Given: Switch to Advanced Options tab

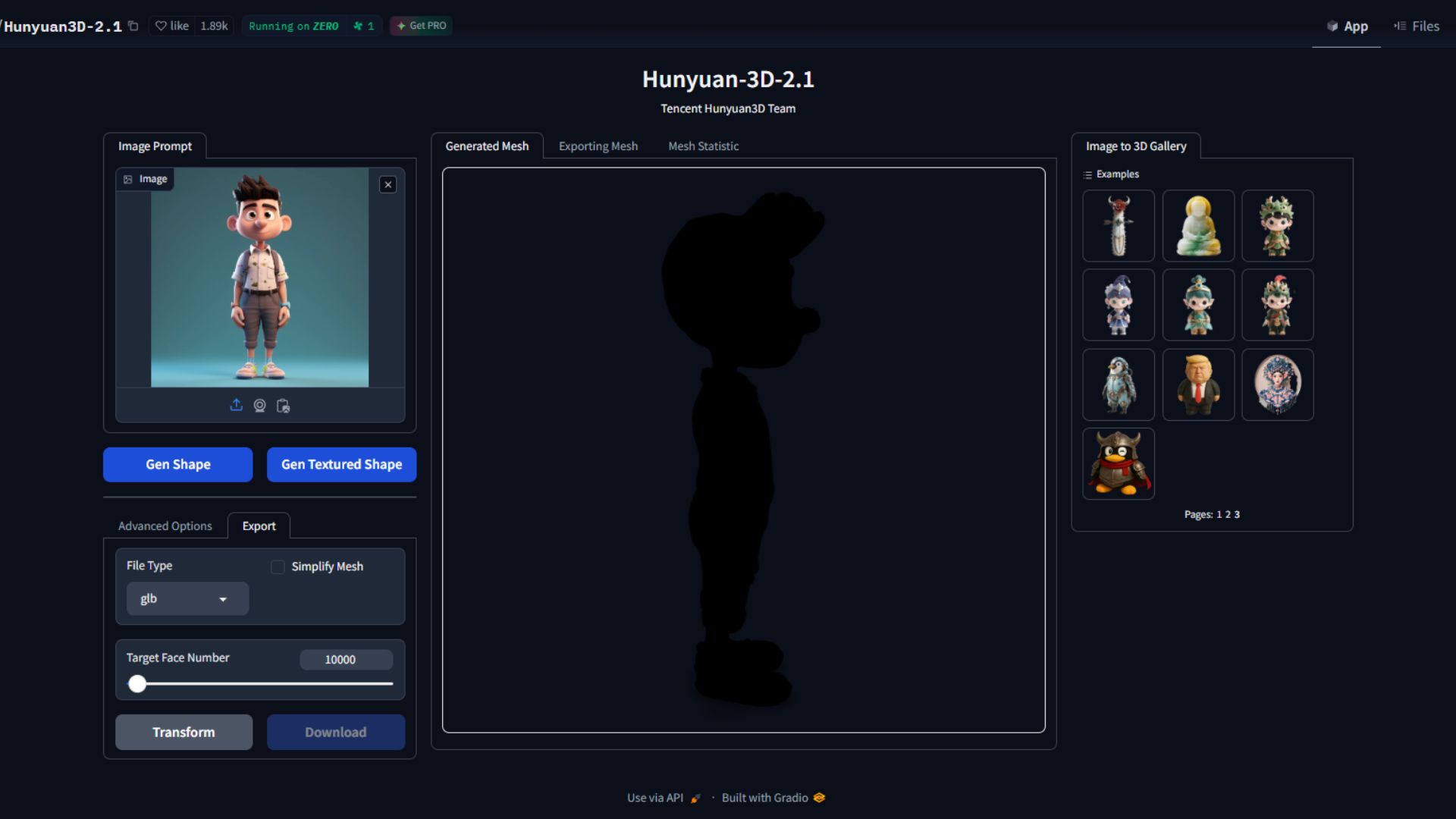Looking at the screenshot, I should click(x=165, y=526).
